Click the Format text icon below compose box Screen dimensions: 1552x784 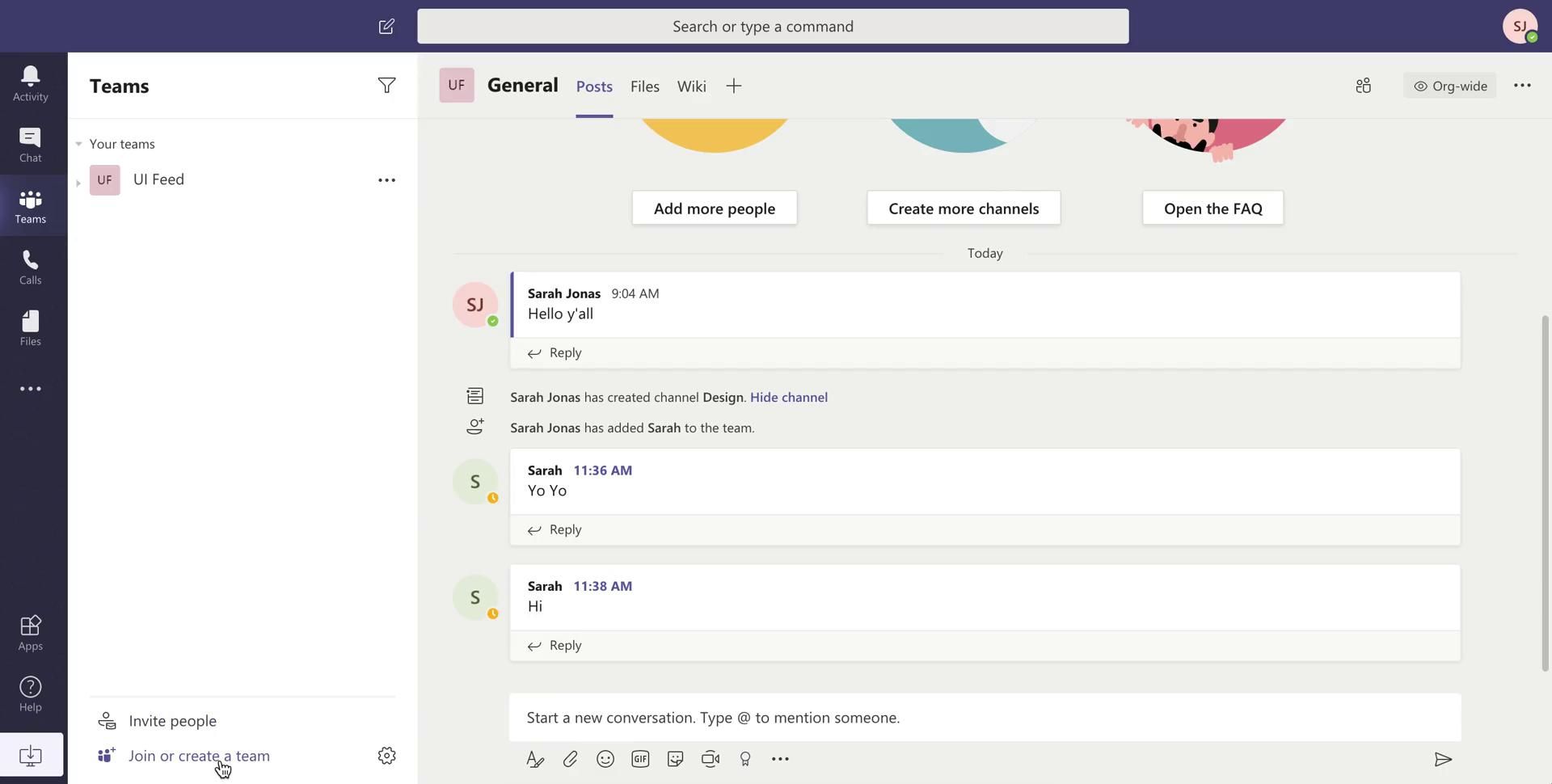tap(534, 759)
